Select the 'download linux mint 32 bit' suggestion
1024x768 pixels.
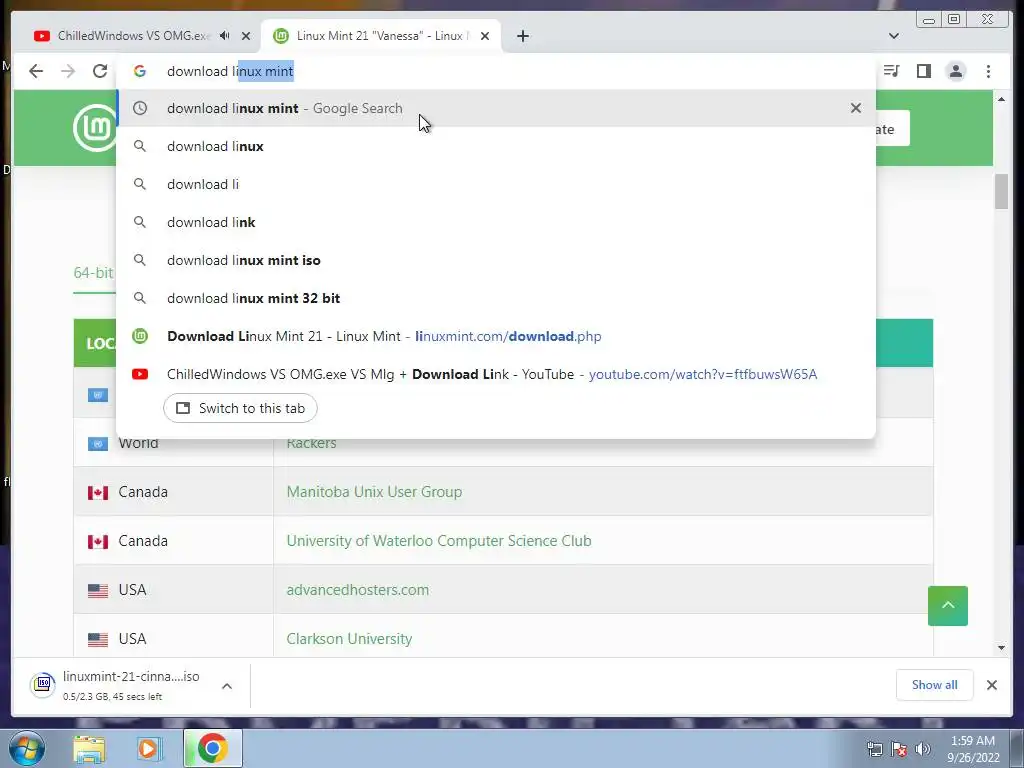coord(496,298)
